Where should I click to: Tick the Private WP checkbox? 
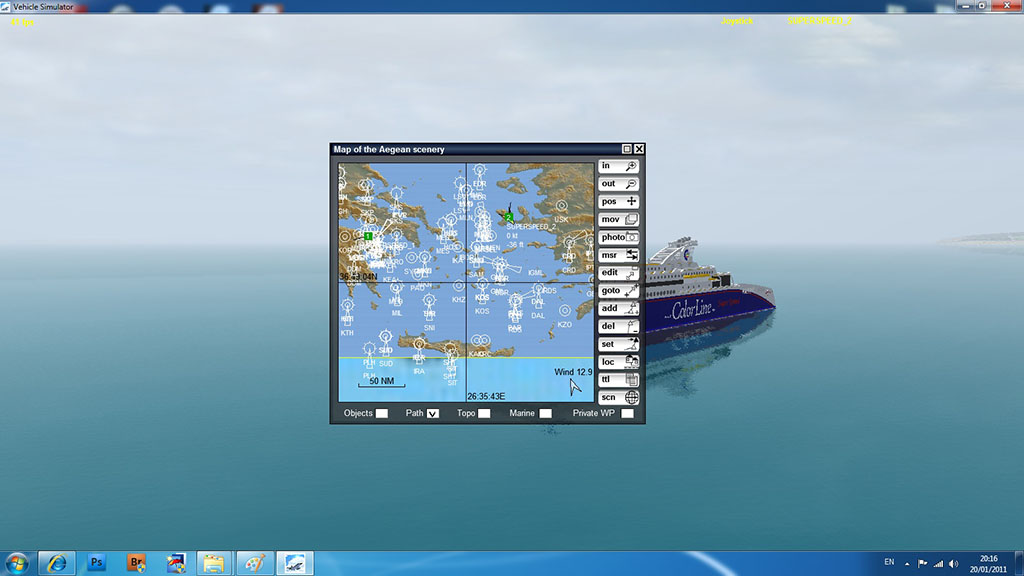pos(627,414)
